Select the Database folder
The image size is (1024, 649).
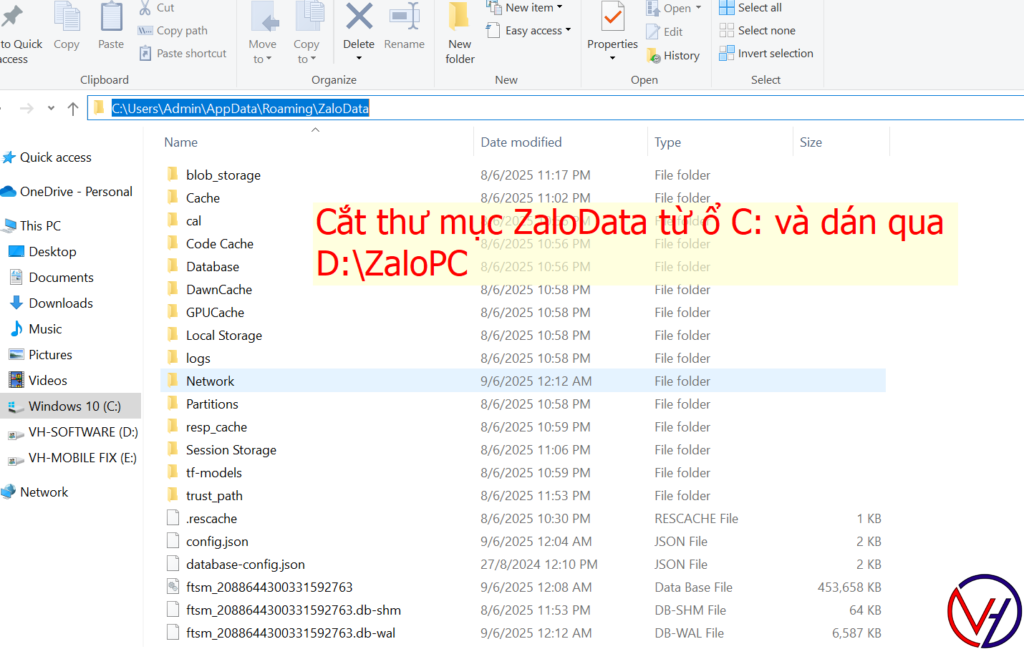212,267
